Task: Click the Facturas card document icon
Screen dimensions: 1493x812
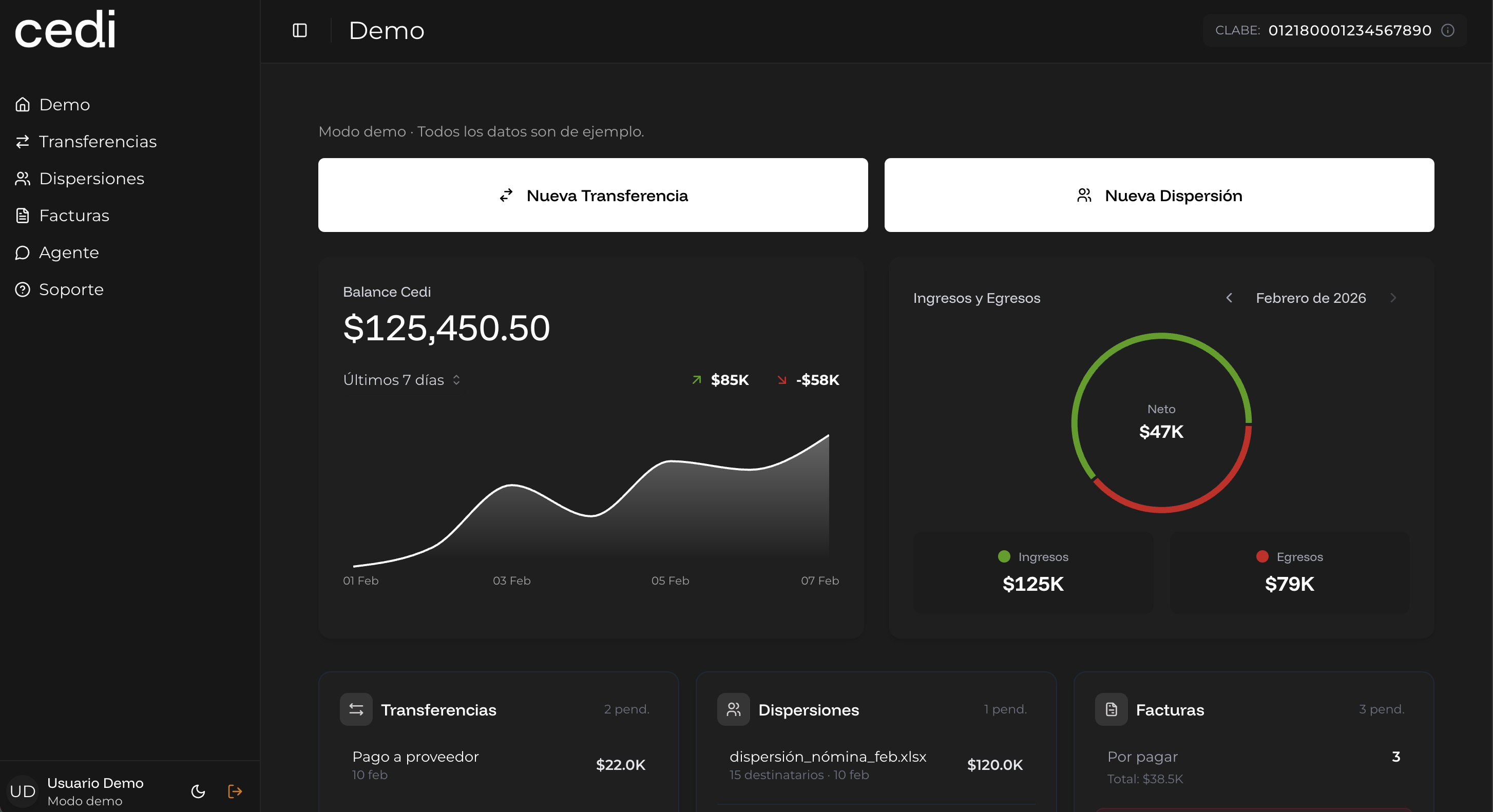Action: 1111,709
